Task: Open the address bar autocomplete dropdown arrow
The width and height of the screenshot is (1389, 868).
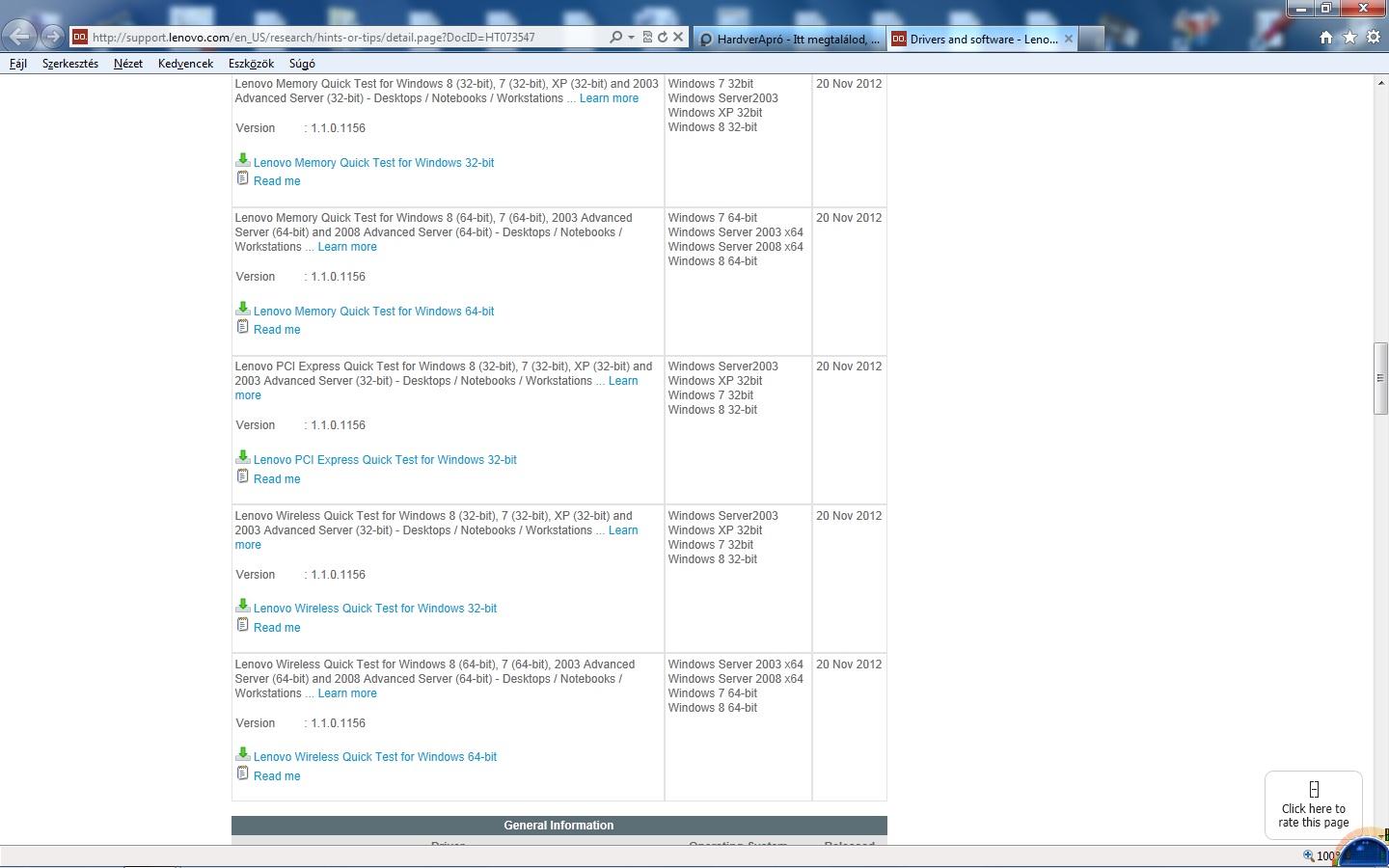Action: [631, 37]
